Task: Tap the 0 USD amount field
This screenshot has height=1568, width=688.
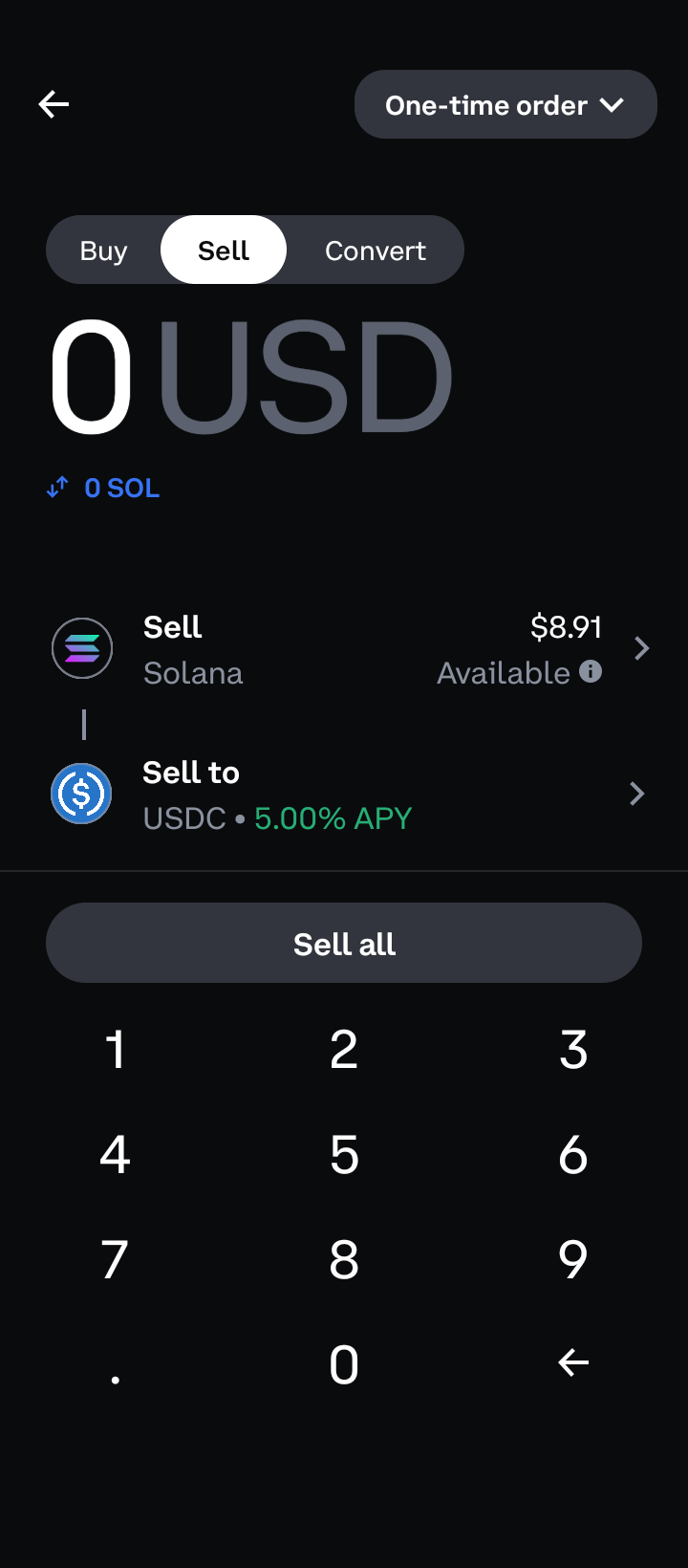Action: click(250, 377)
